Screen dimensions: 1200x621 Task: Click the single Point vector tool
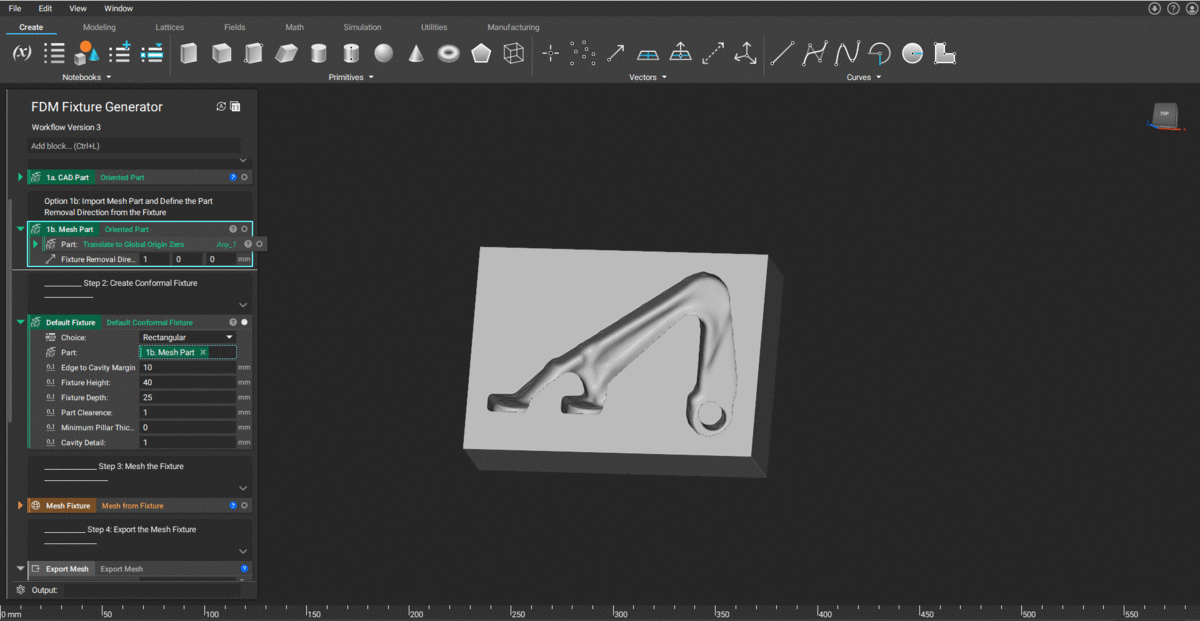point(550,53)
